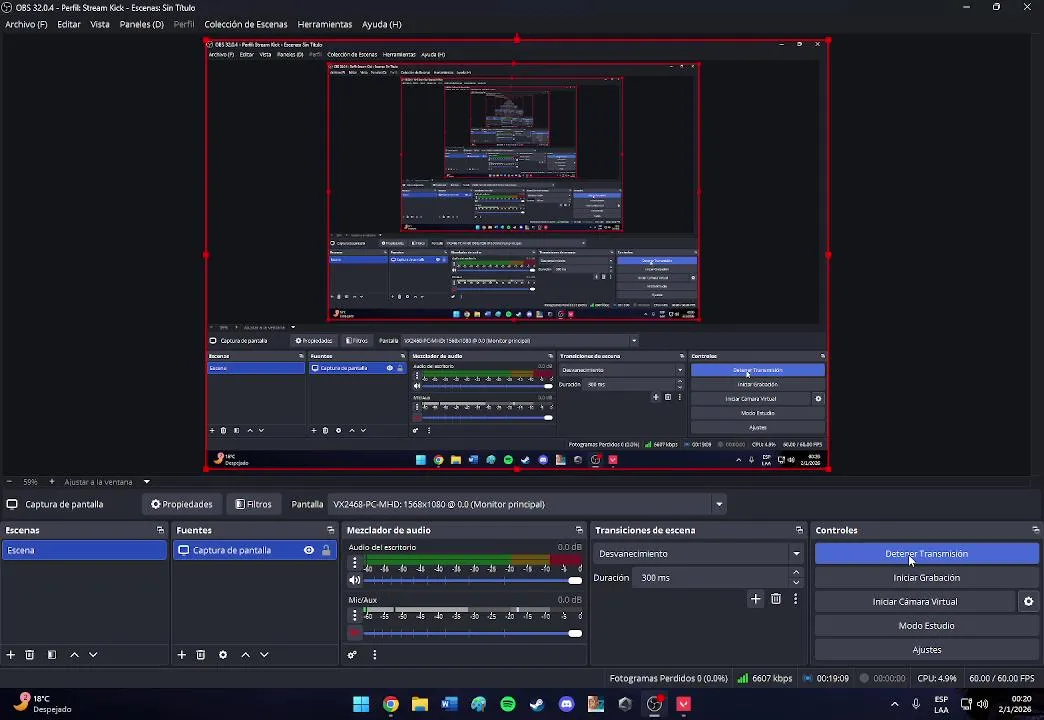
Task: Move source up in Fuentes list
Action: tap(246, 655)
